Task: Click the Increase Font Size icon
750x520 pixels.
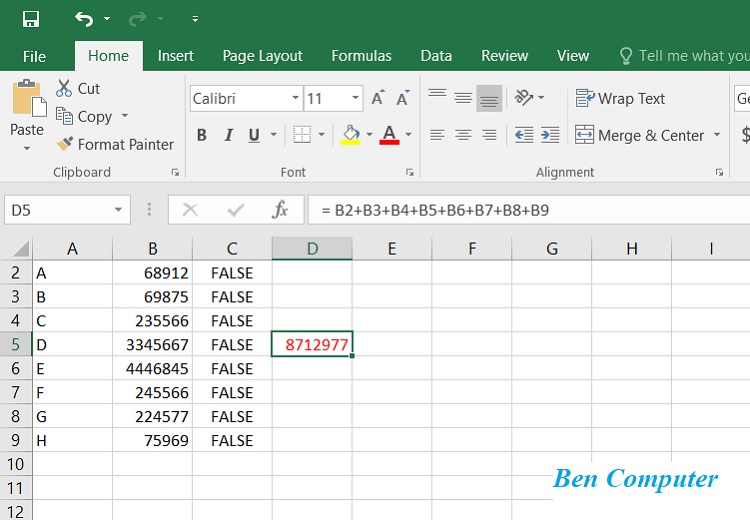Action: pos(378,98)
